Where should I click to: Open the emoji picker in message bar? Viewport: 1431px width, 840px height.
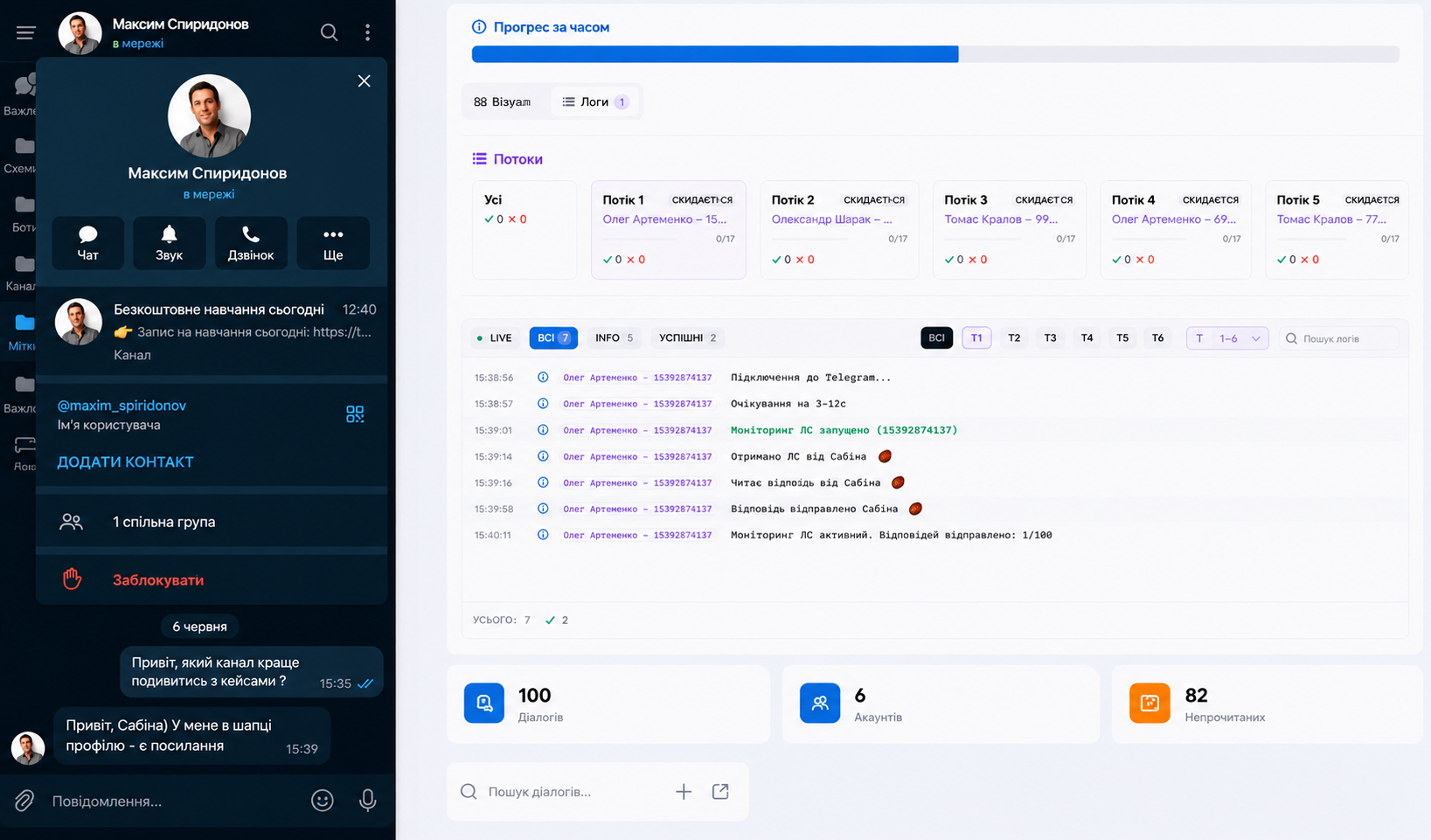point(322,801)
